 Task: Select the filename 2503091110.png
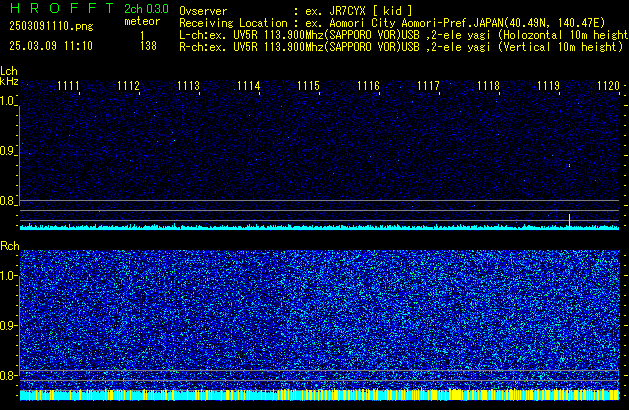[51, 26]
